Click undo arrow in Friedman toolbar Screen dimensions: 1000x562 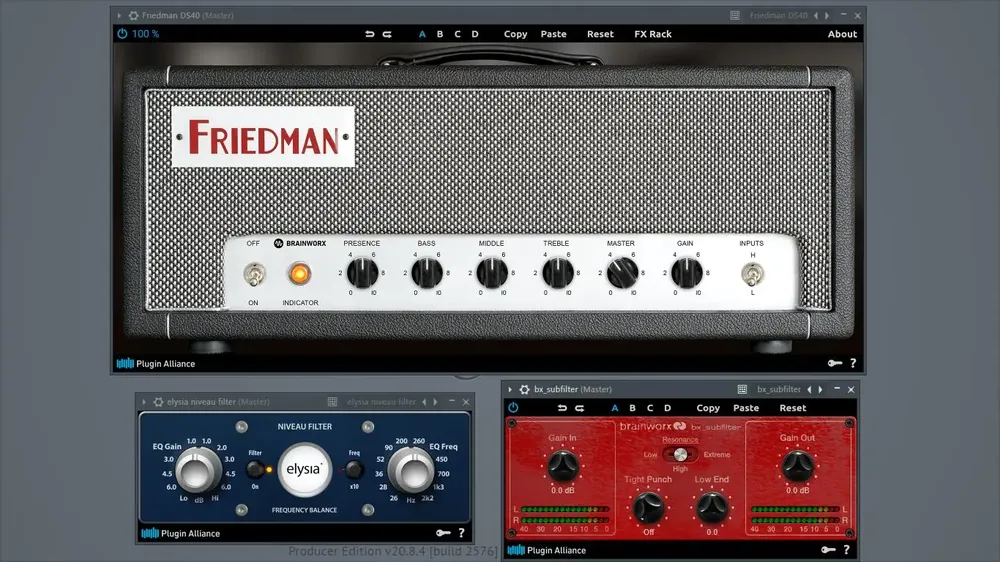click(369, 34)
